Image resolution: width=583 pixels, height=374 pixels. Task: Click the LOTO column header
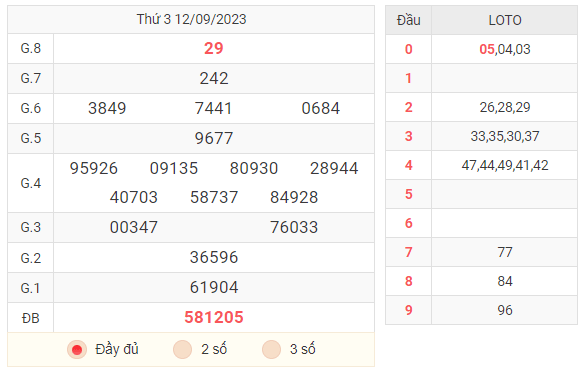tap(505, 20)
